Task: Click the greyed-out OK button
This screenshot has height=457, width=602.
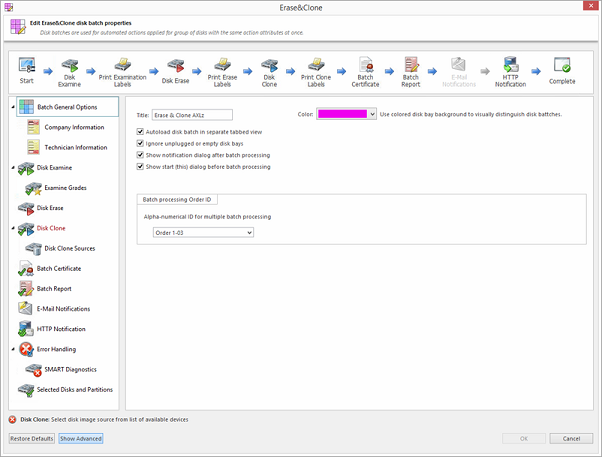Action: [x=524, y=439]
